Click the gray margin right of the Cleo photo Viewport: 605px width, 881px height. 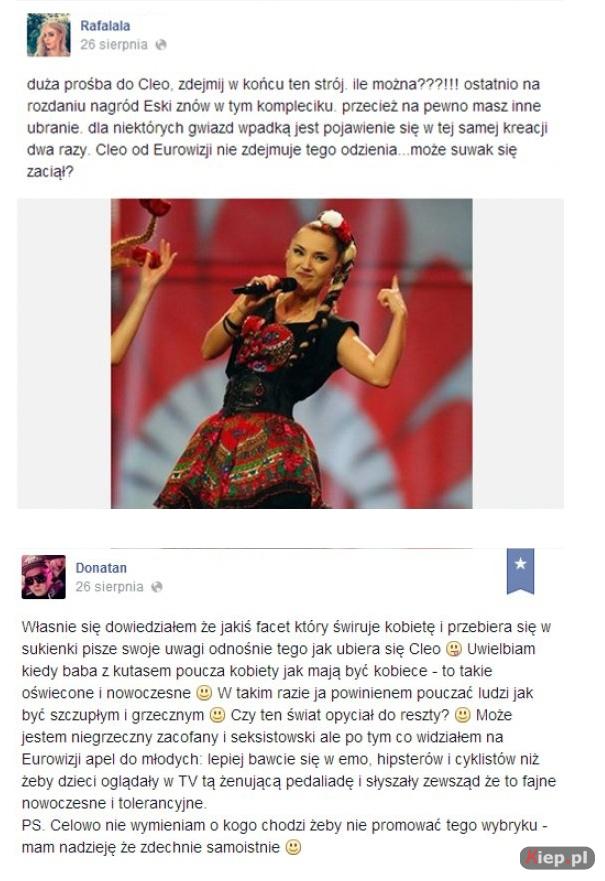[518, 353]
